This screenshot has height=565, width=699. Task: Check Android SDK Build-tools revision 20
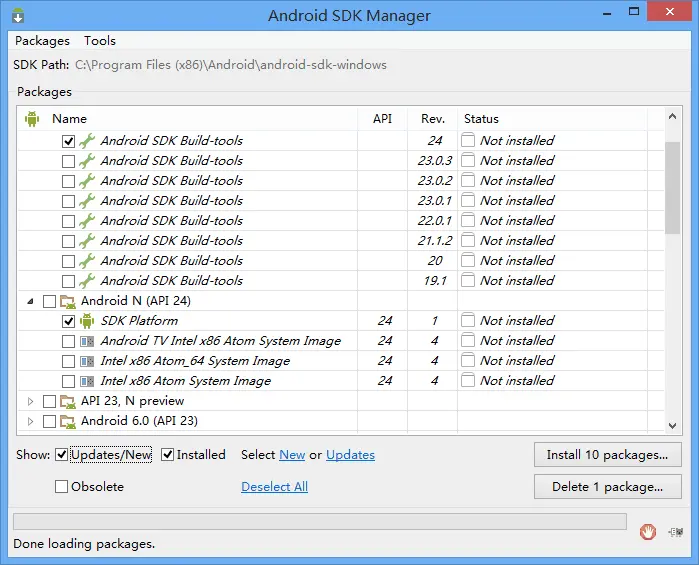[68, 261]
